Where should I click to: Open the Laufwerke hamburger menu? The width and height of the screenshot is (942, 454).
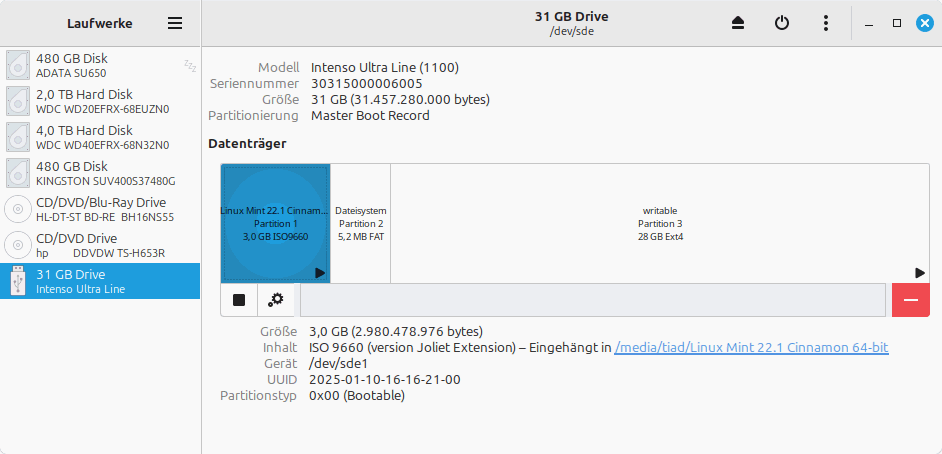(x=175, y=23)
